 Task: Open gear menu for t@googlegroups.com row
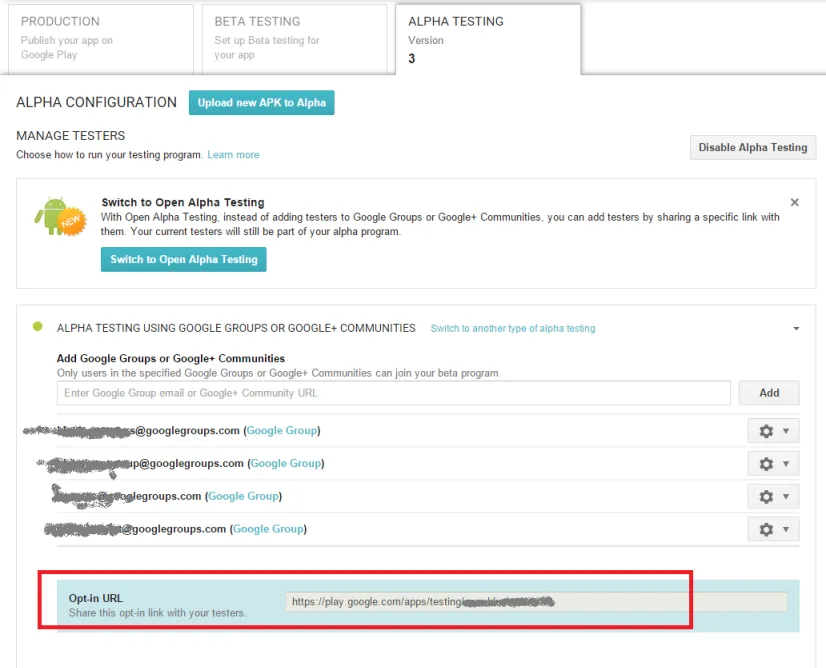(773, 529)
